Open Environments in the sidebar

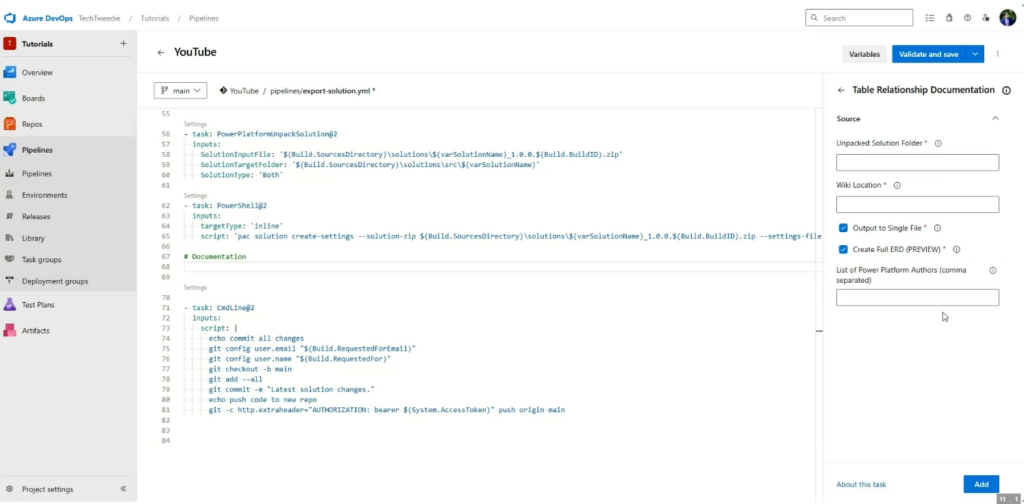44,195
